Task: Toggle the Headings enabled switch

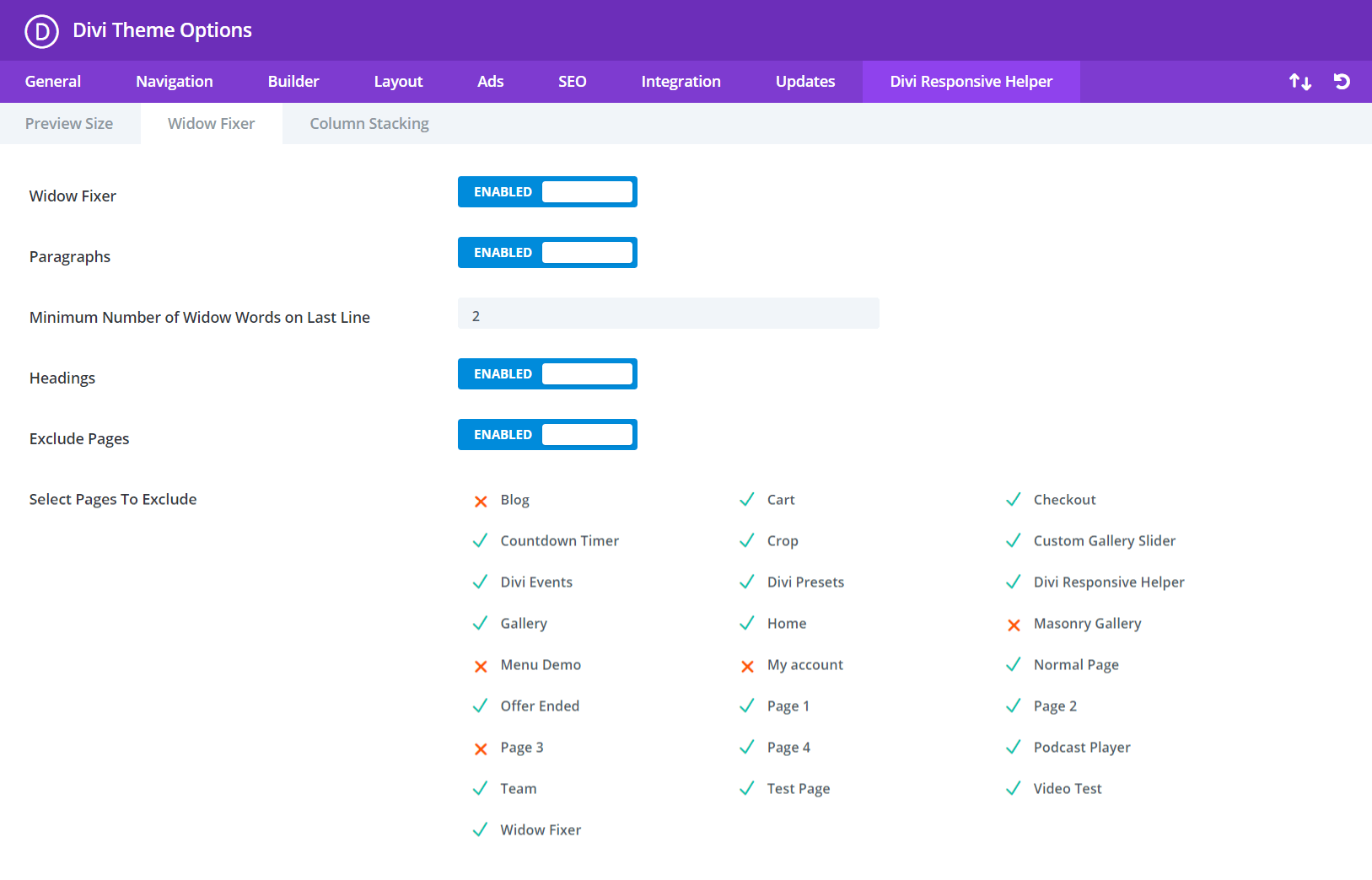Action: click(547, 374)
